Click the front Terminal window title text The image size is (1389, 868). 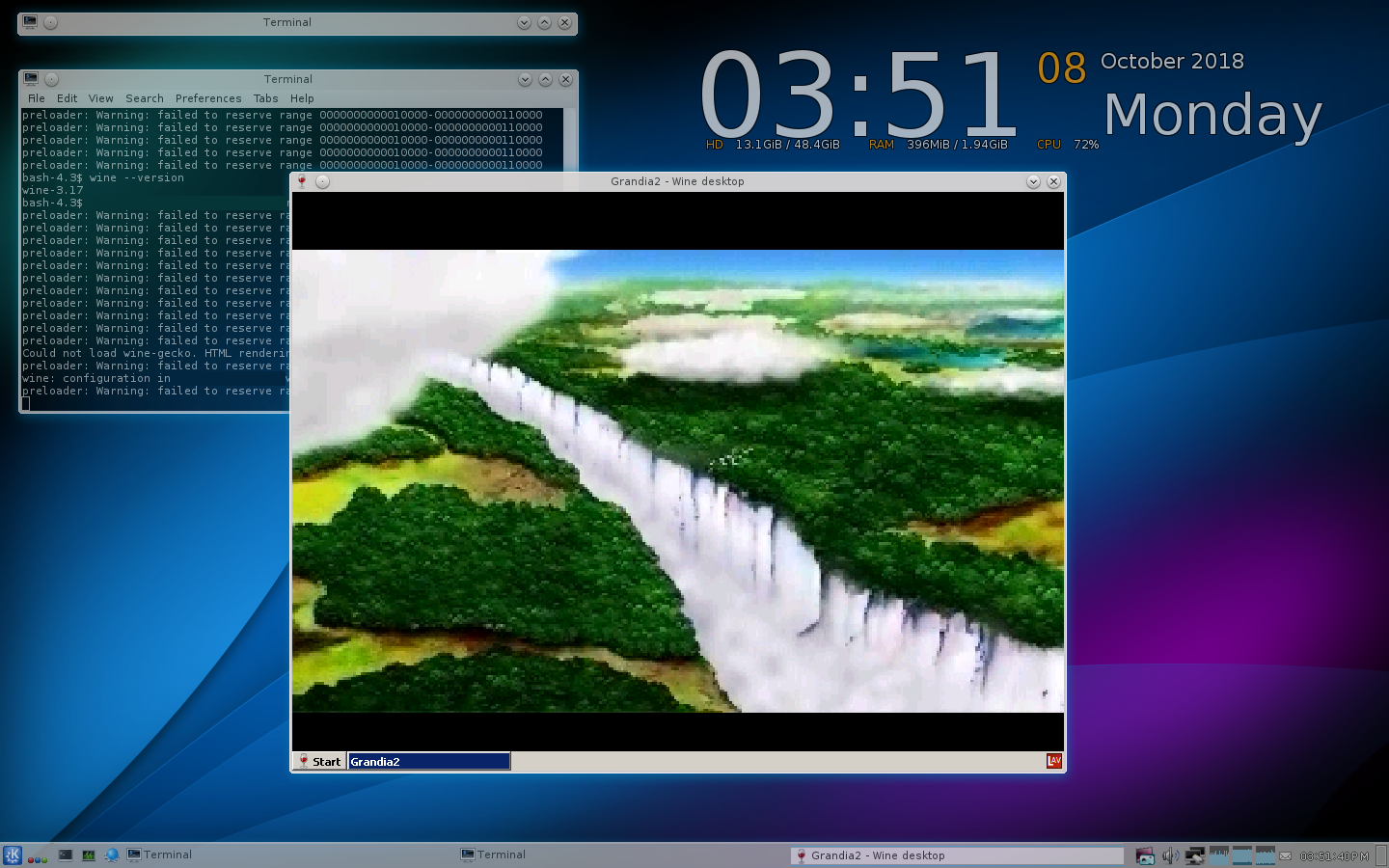click(x=288, y=79)
